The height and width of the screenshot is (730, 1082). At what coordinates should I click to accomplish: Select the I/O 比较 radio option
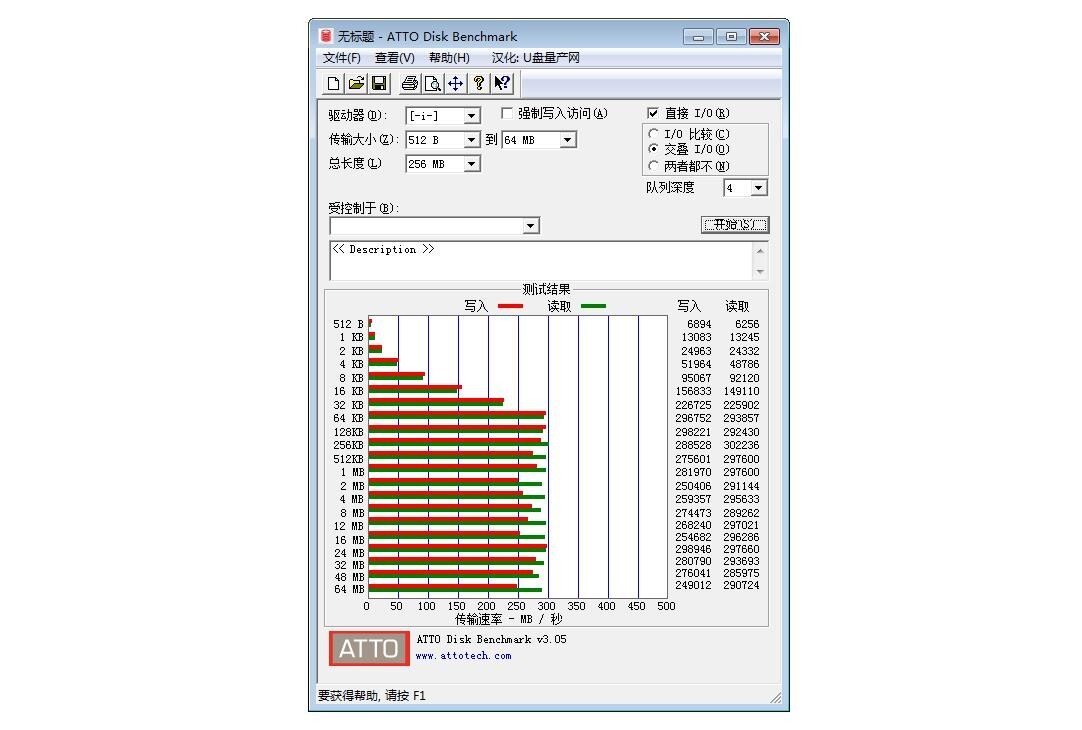pyautogui.click(x=653, y=134)
